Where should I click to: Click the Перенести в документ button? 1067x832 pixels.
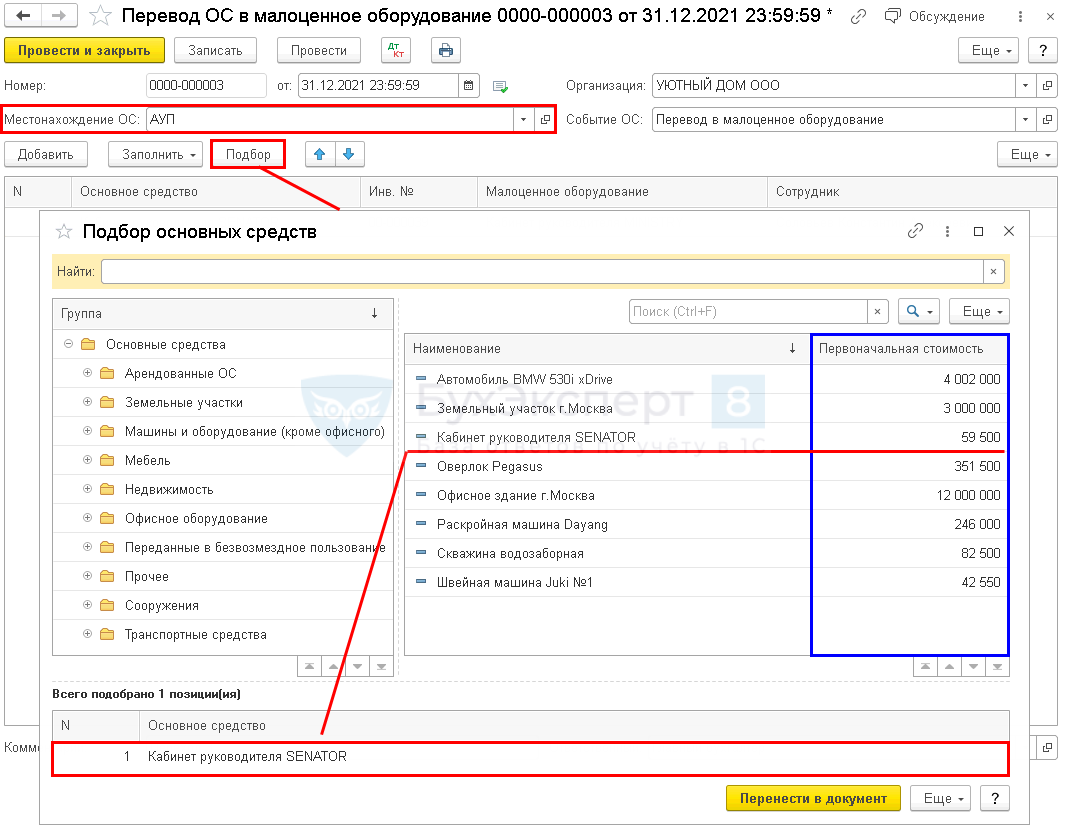[x=812, y=798]
